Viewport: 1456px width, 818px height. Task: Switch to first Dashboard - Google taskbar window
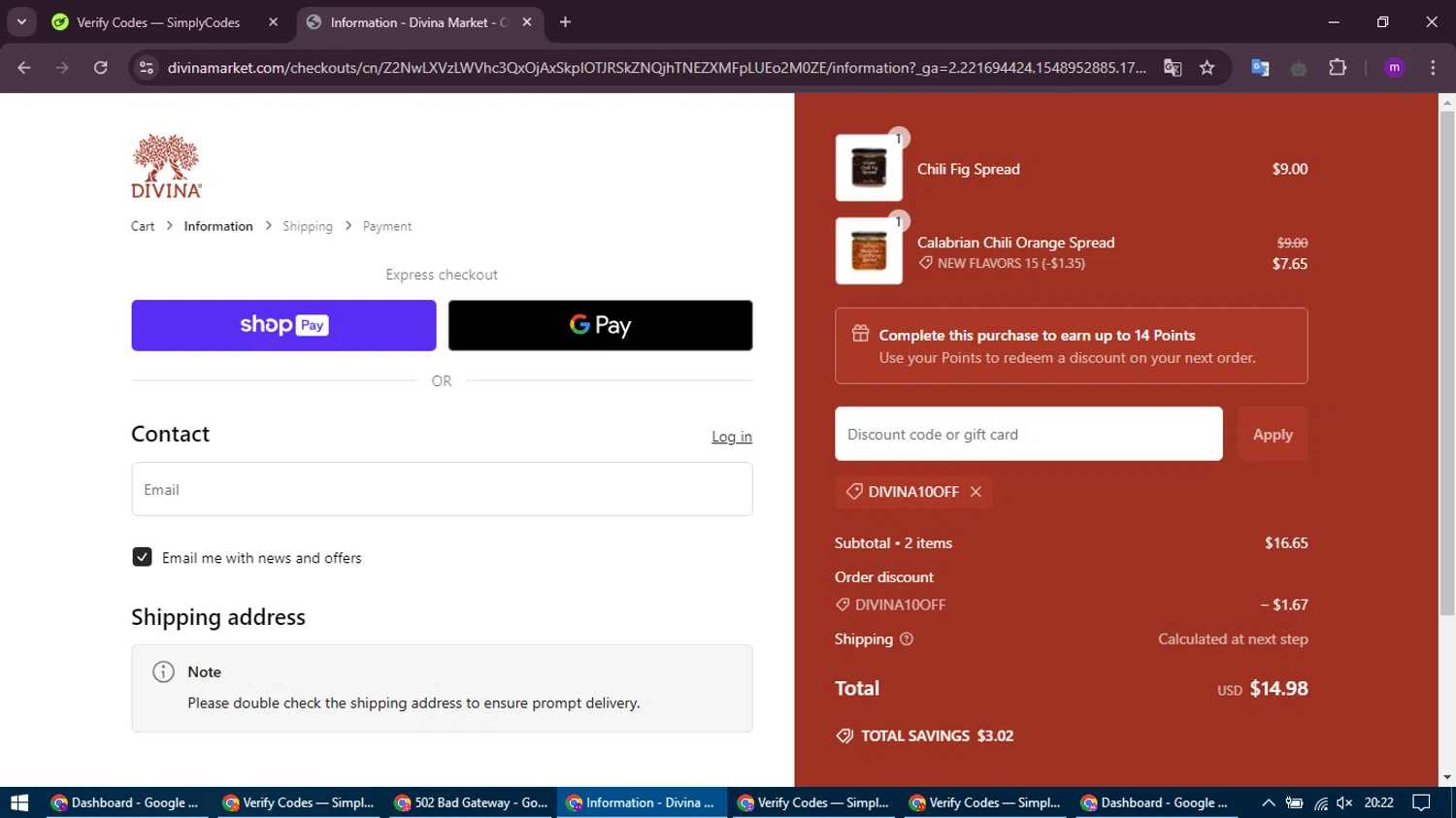(127, 802)
